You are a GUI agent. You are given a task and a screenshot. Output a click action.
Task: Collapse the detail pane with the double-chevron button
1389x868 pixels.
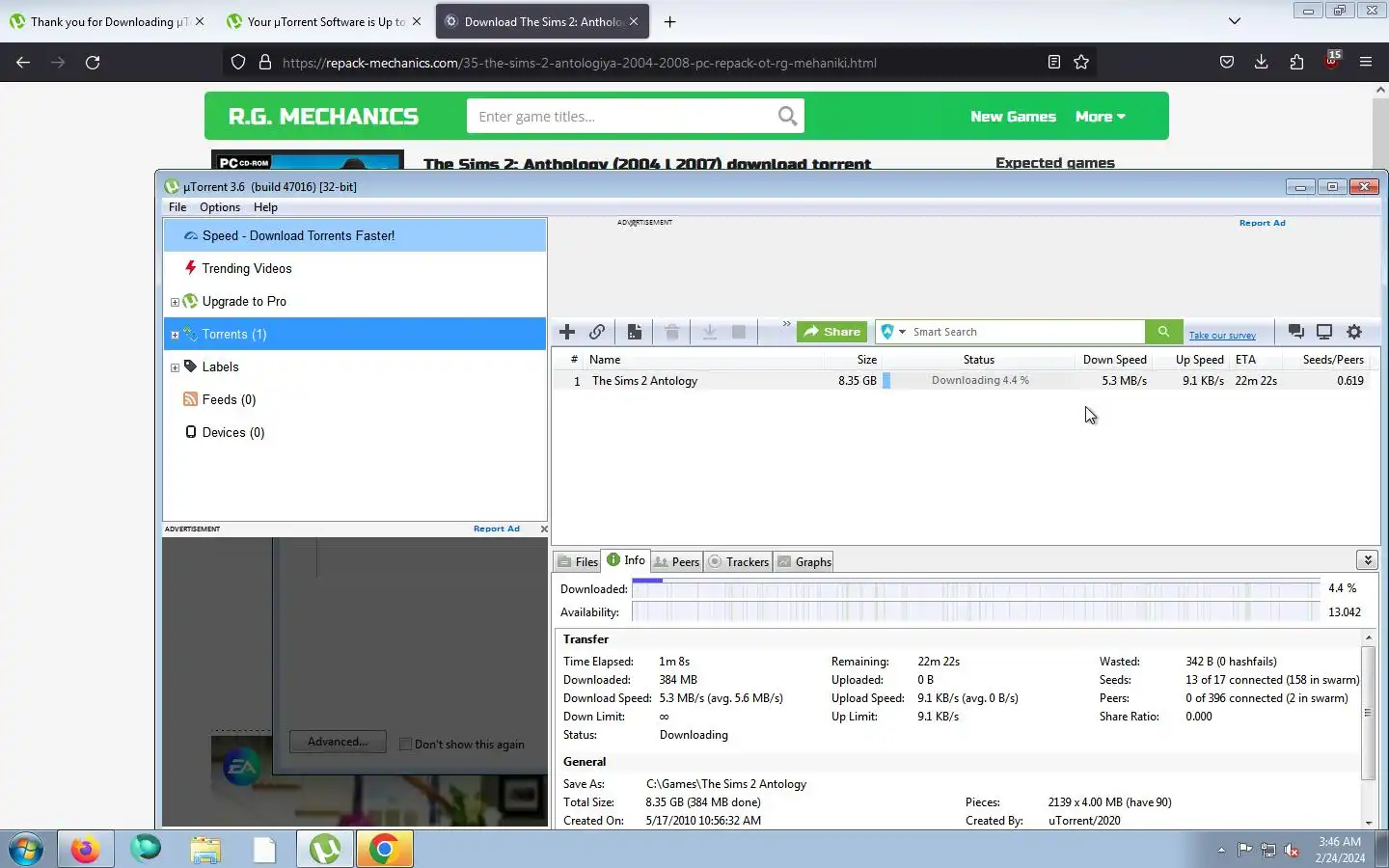pos(1367,560)
